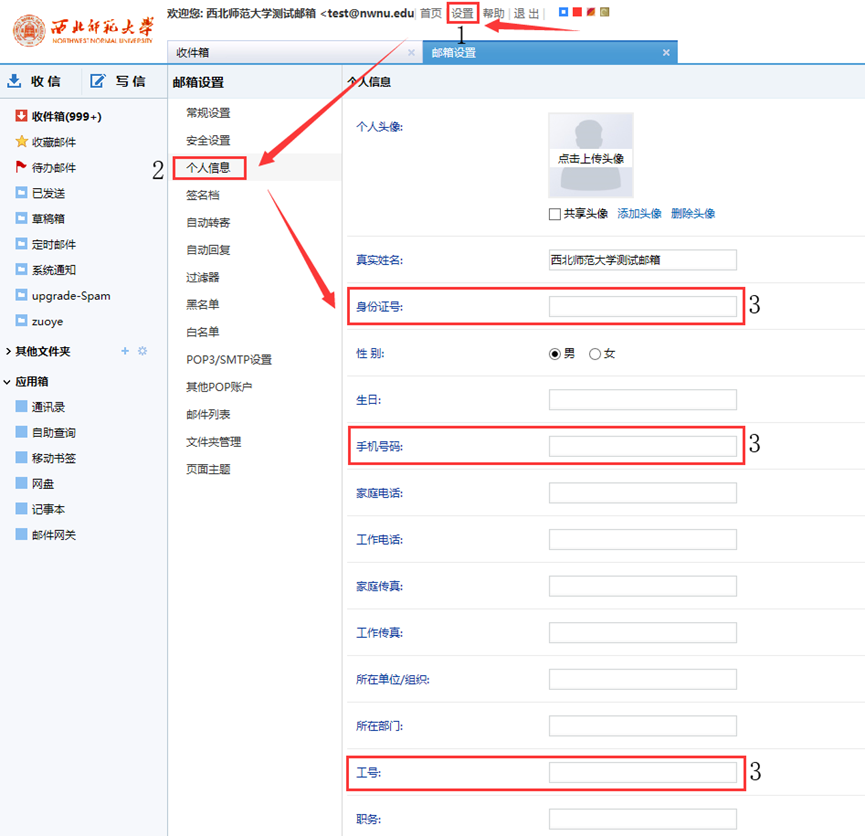Expand the 其他文件夹 folder group
This screenshot has width=865, height=836.
point(8,351)
